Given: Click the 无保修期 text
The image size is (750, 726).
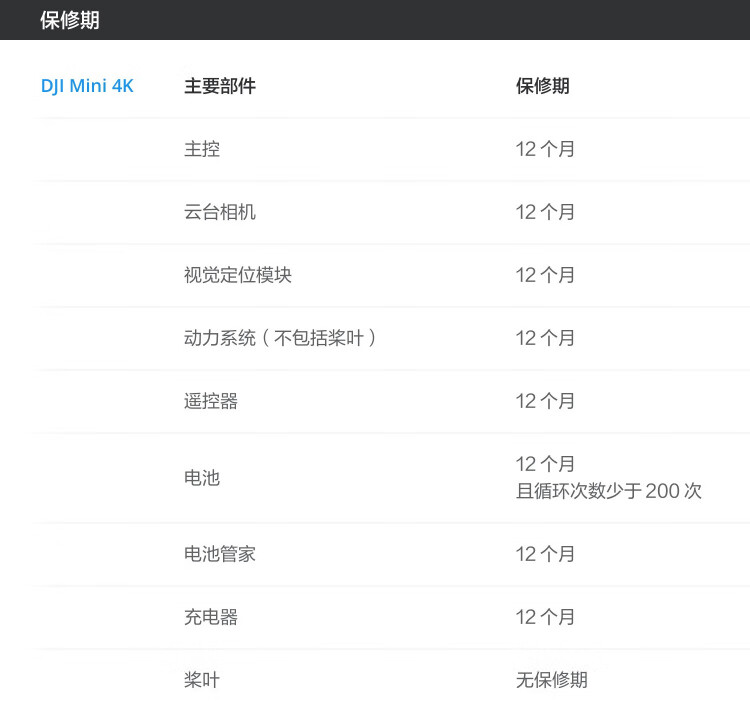Looking at the screenshot, I should click(552, 680).
